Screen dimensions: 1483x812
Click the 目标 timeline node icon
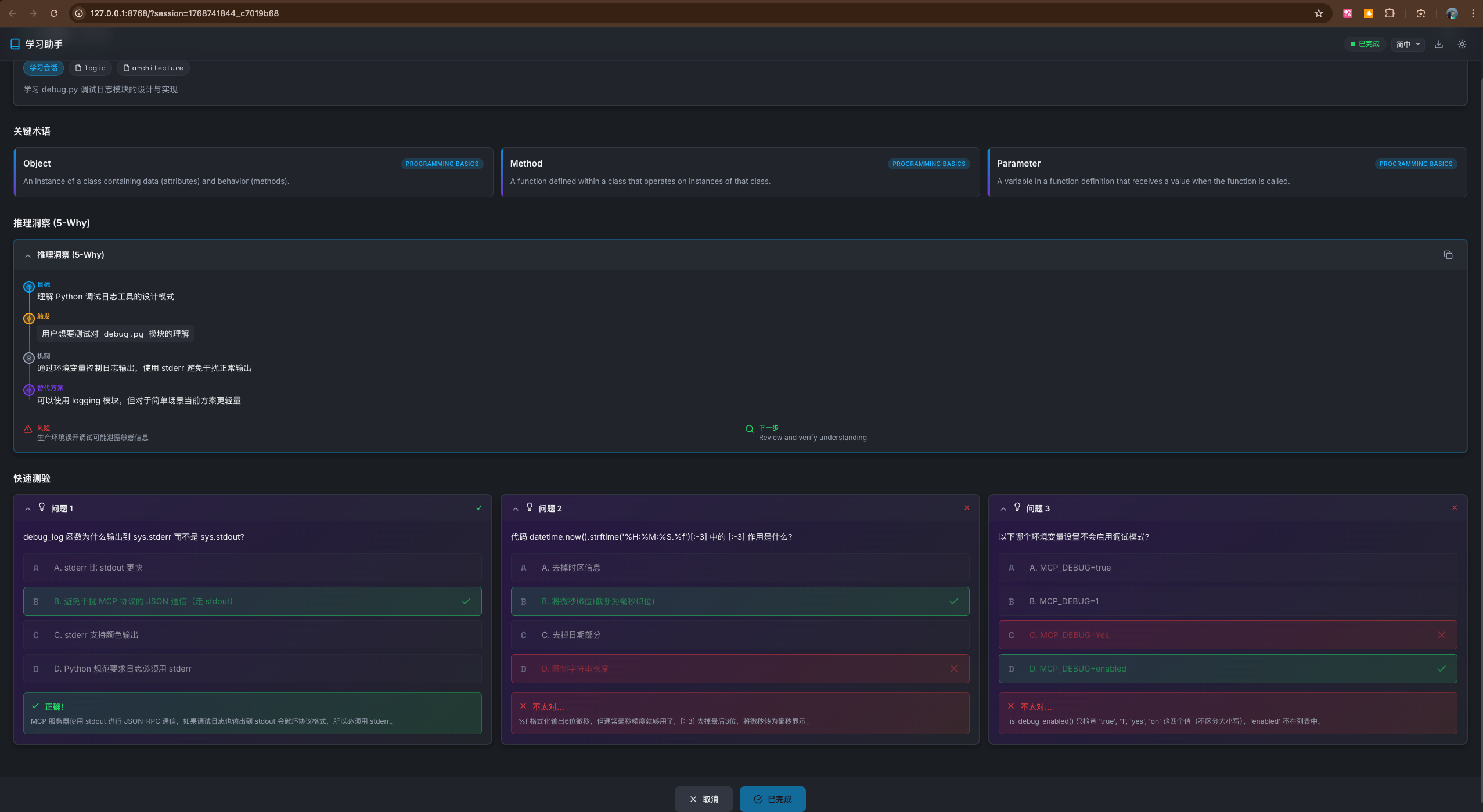click(x=28, y=287)
